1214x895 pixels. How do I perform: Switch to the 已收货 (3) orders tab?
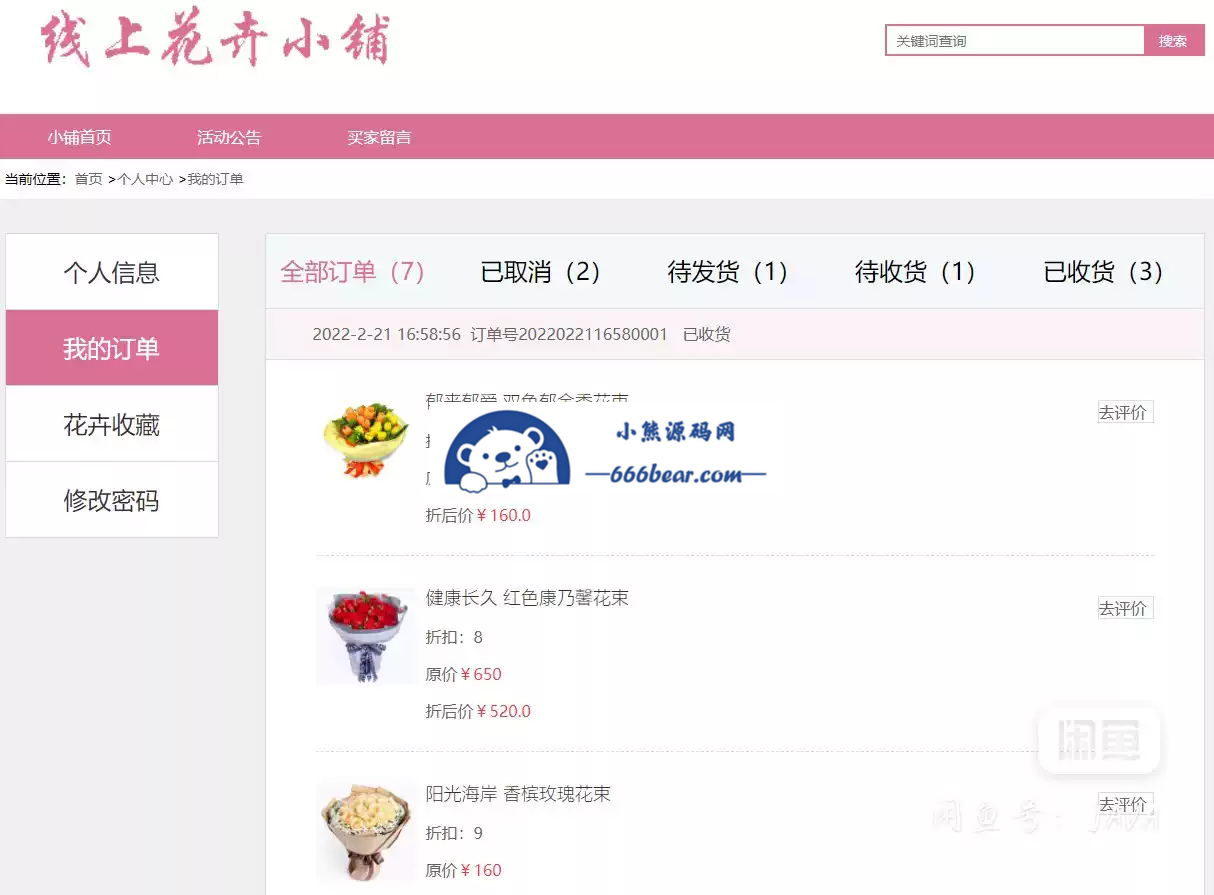point(1104,271)
